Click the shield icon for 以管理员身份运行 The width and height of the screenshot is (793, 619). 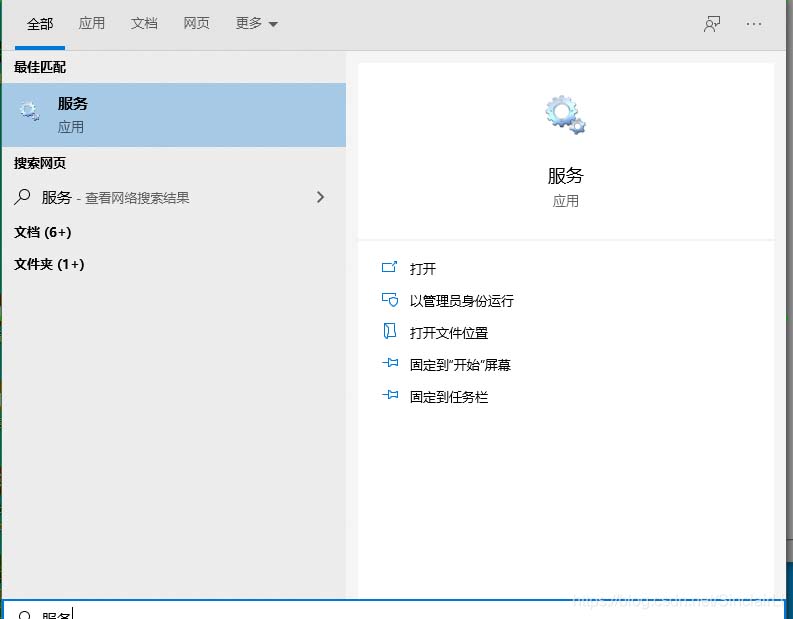390,300
